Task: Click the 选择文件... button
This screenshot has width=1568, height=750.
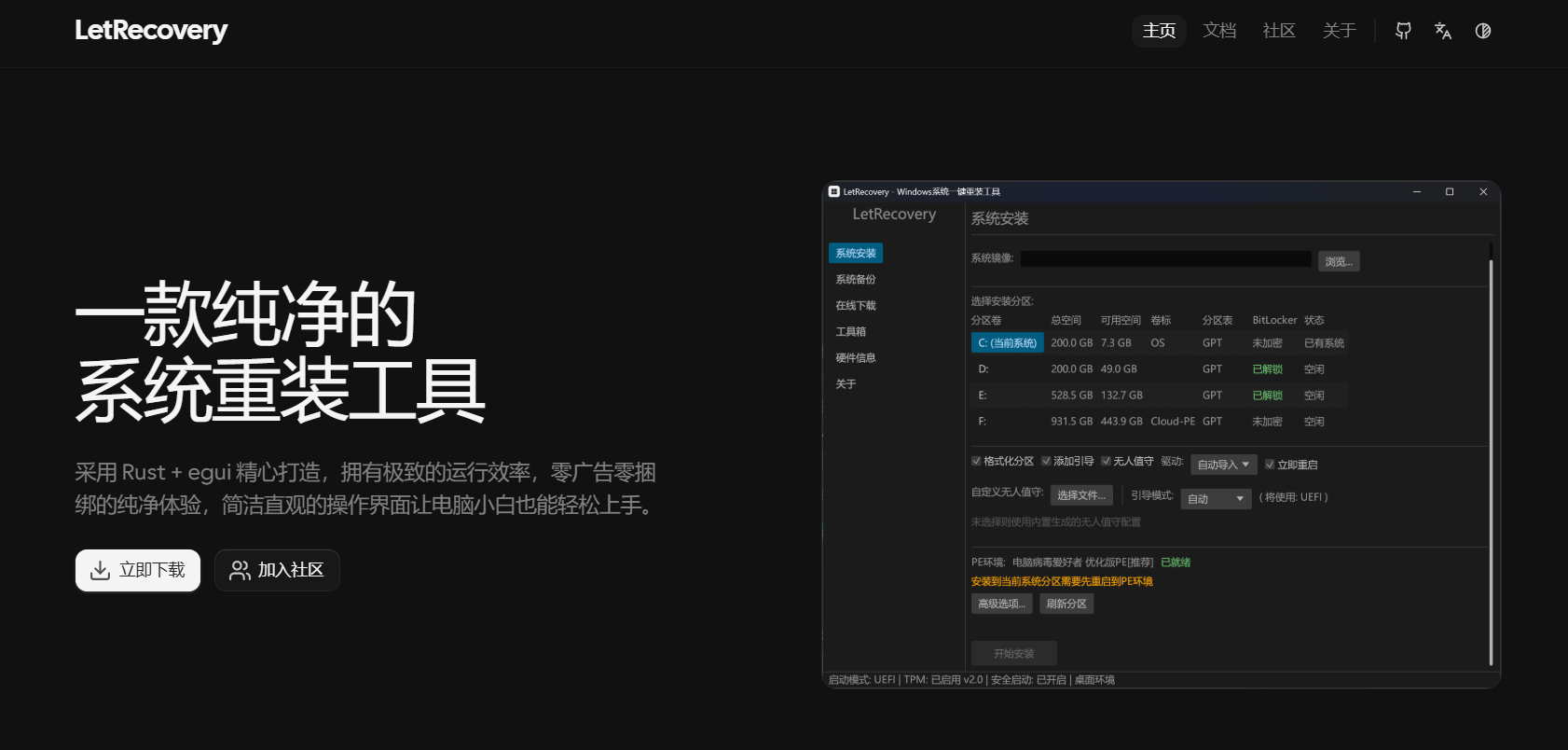Action: (x=1081, y=495)
